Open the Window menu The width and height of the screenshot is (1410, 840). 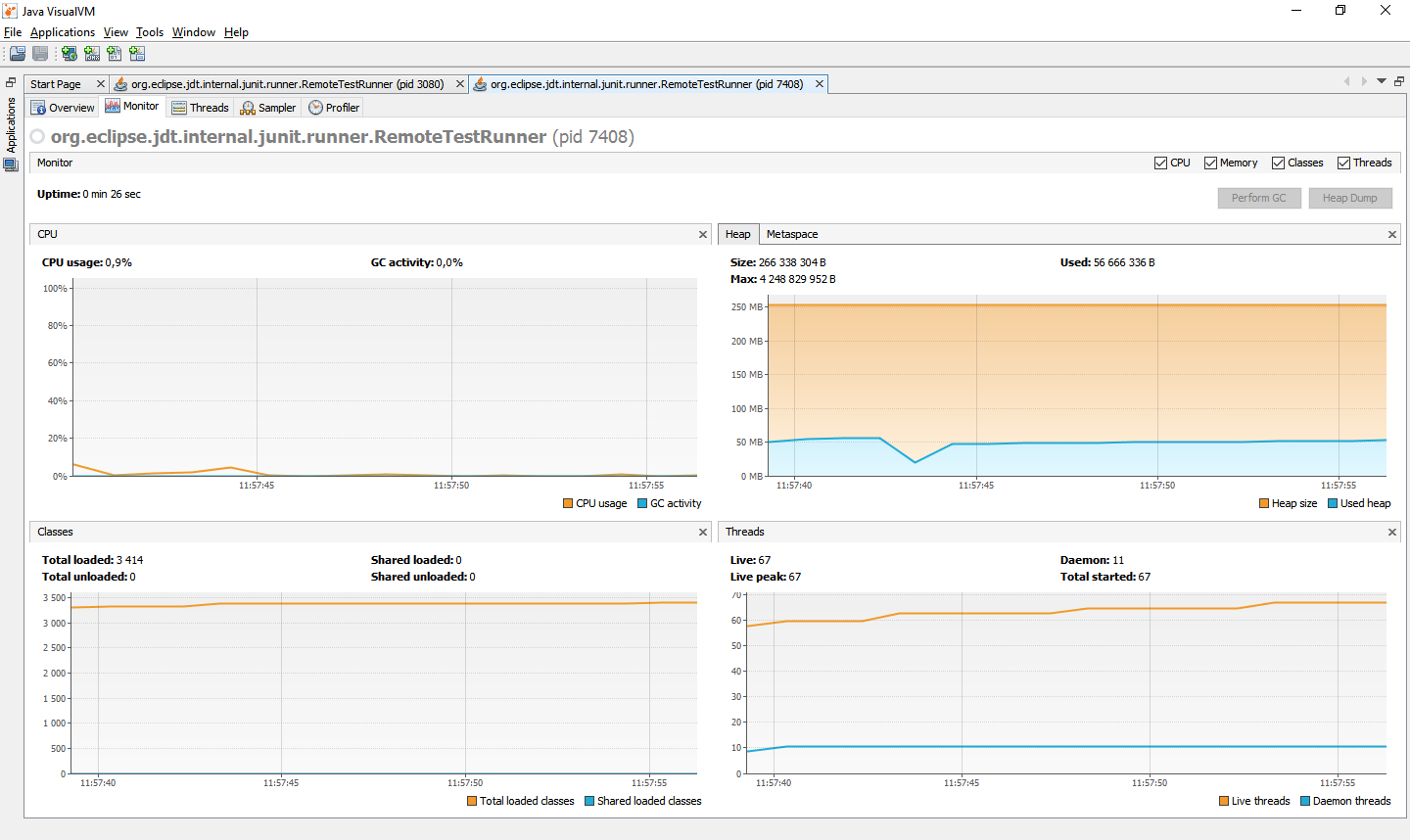pyautogui.click(x=194, y=32)
